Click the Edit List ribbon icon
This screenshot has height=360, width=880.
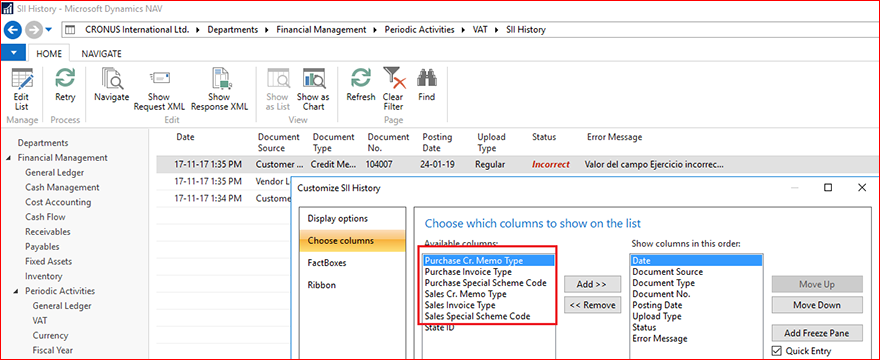click(x=22, y=90)
